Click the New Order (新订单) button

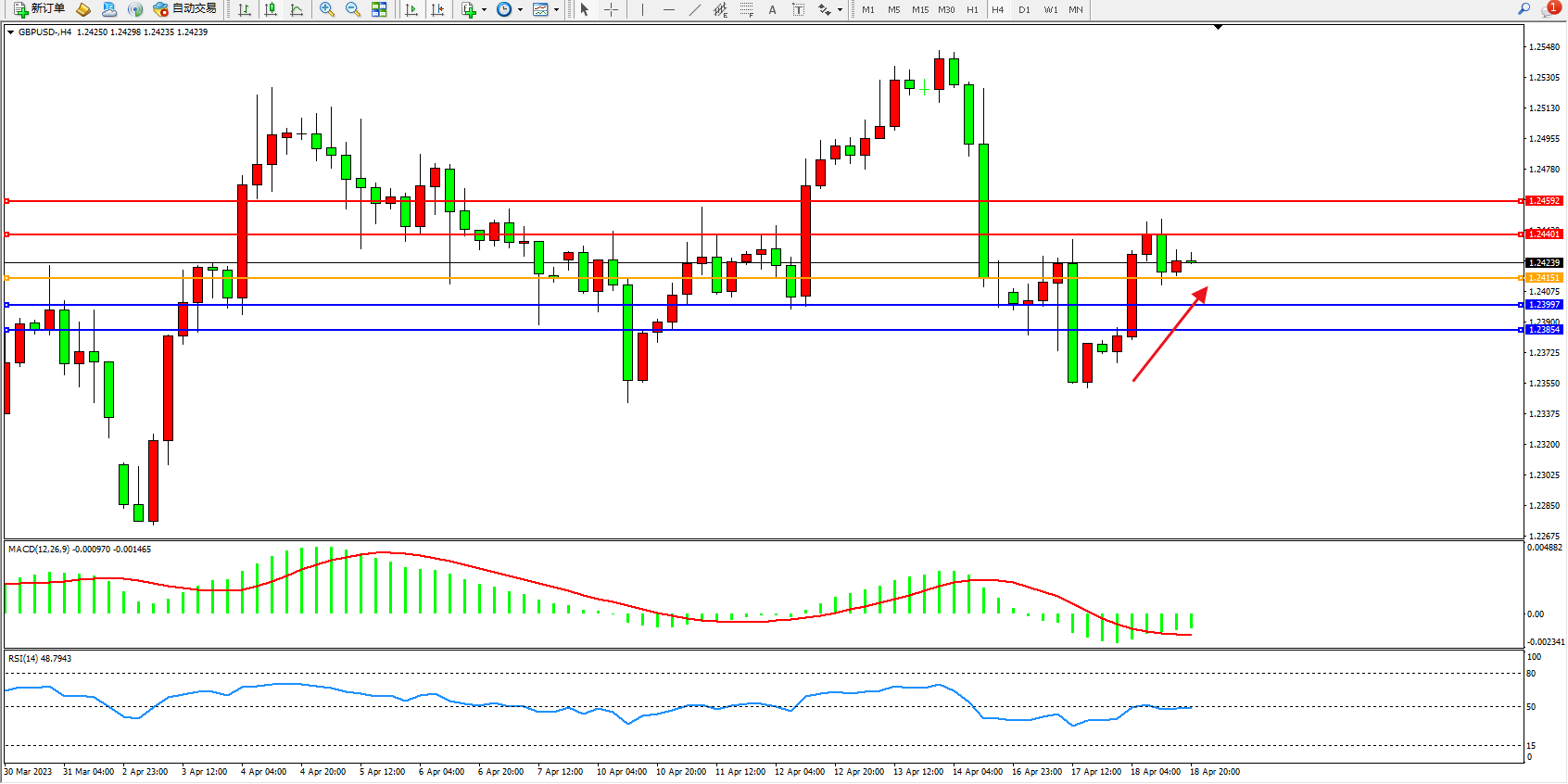pos(39,9)
